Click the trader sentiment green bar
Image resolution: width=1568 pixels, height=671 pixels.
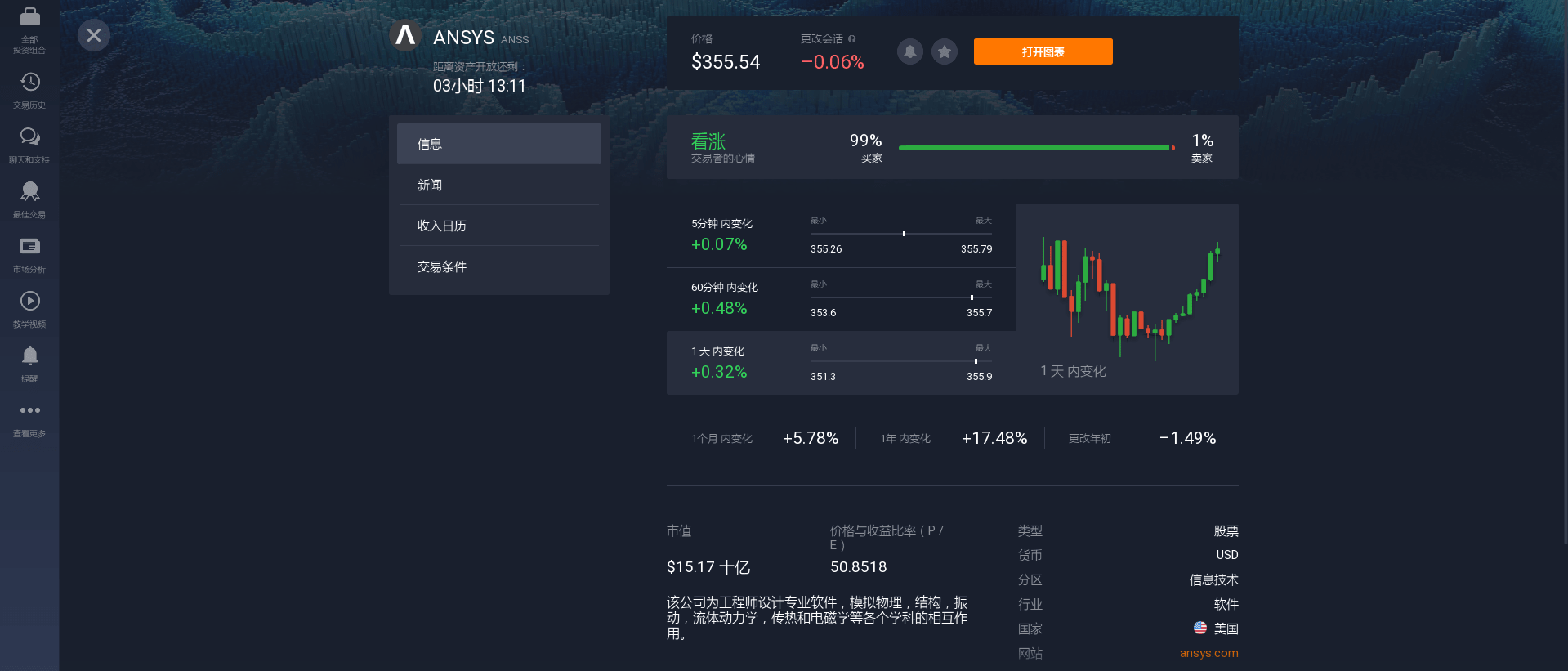click(x=1036, y=148)
